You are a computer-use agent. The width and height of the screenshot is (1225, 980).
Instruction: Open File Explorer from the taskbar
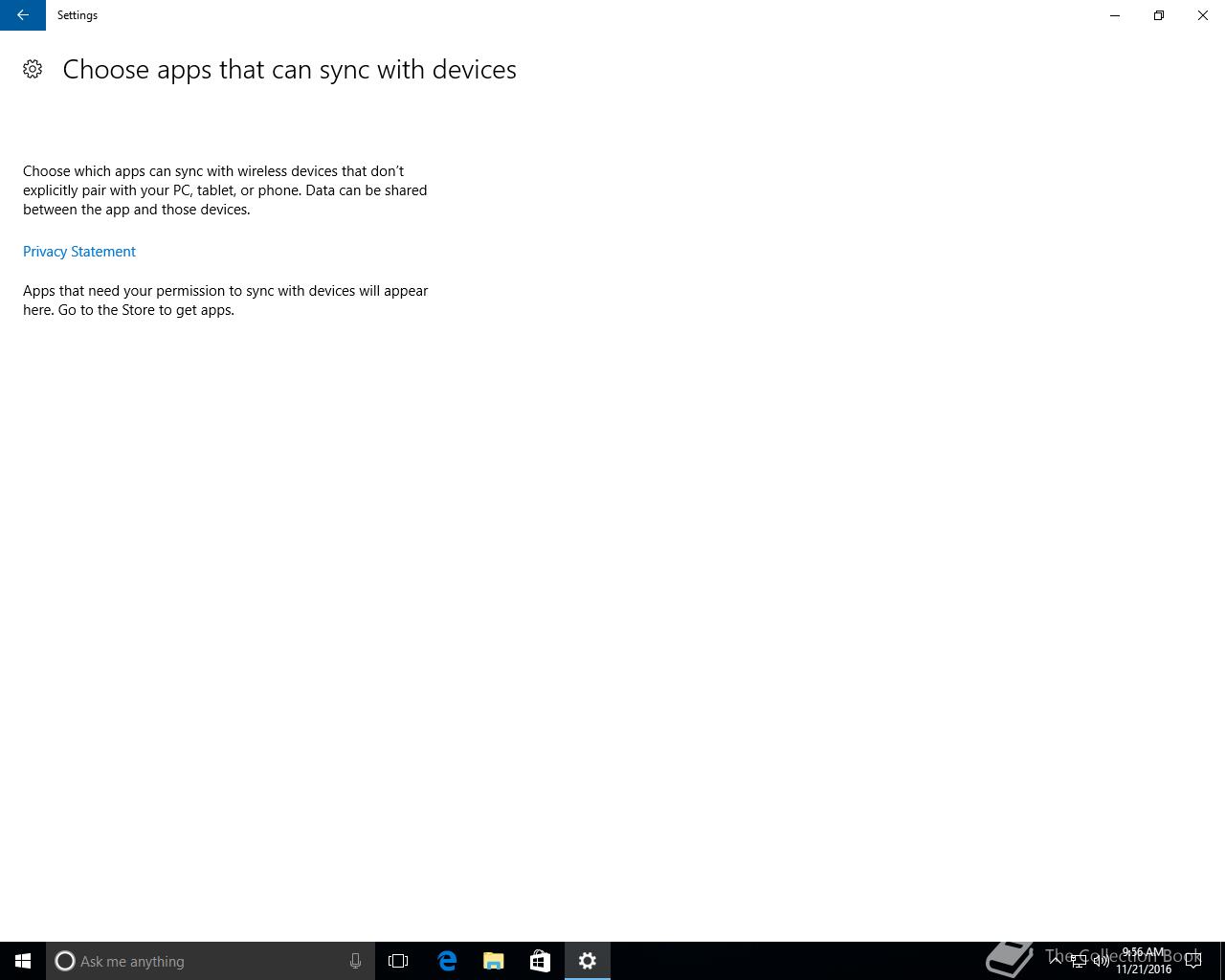tap(494, 961)
